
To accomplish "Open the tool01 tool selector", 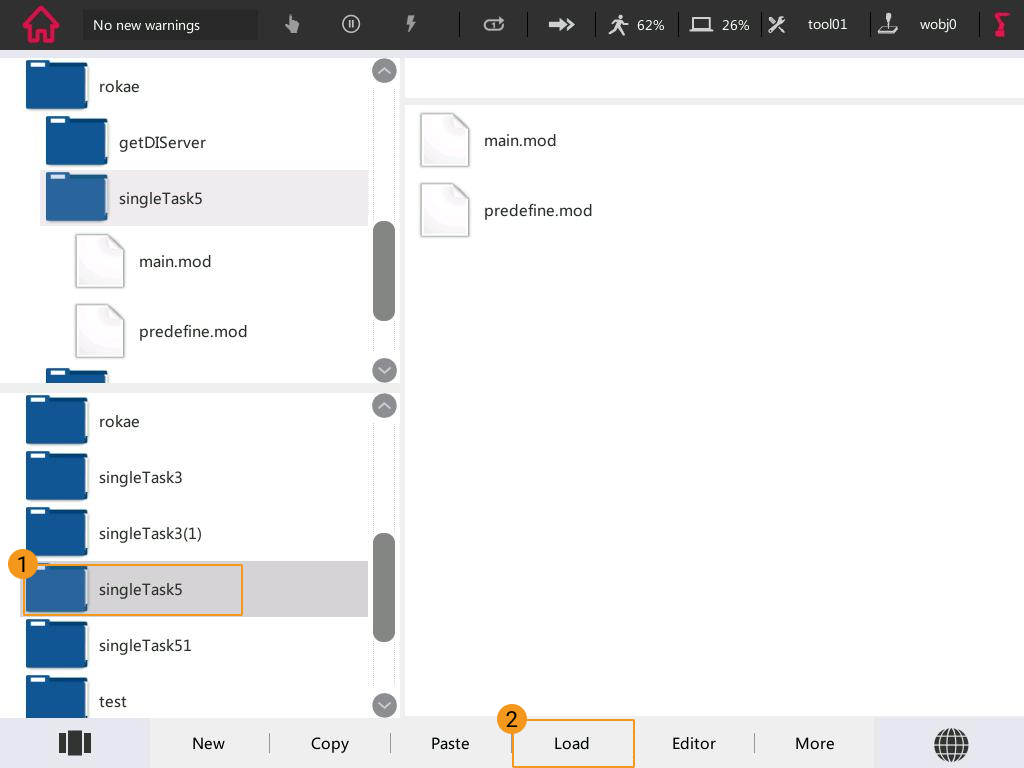I will tap(808, 25).
